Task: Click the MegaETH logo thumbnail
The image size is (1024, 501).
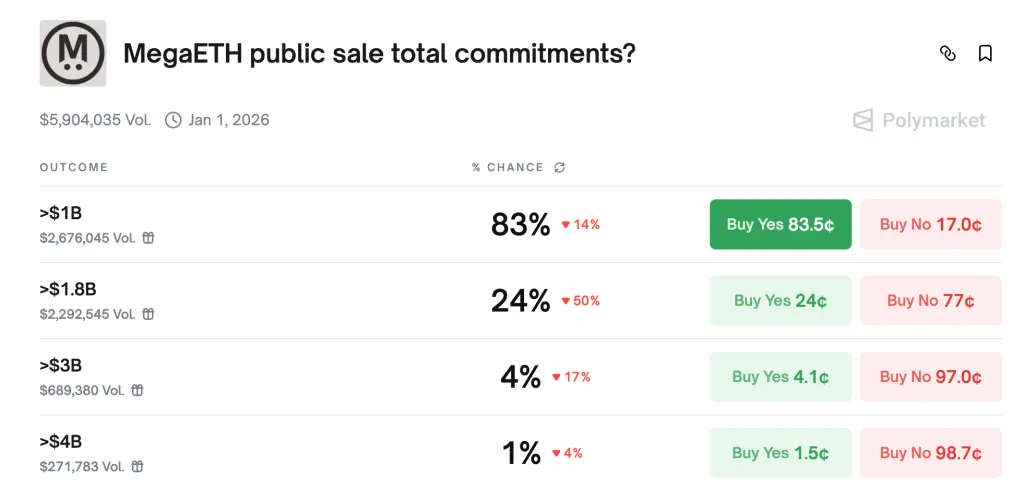Action: pos(73,53)
